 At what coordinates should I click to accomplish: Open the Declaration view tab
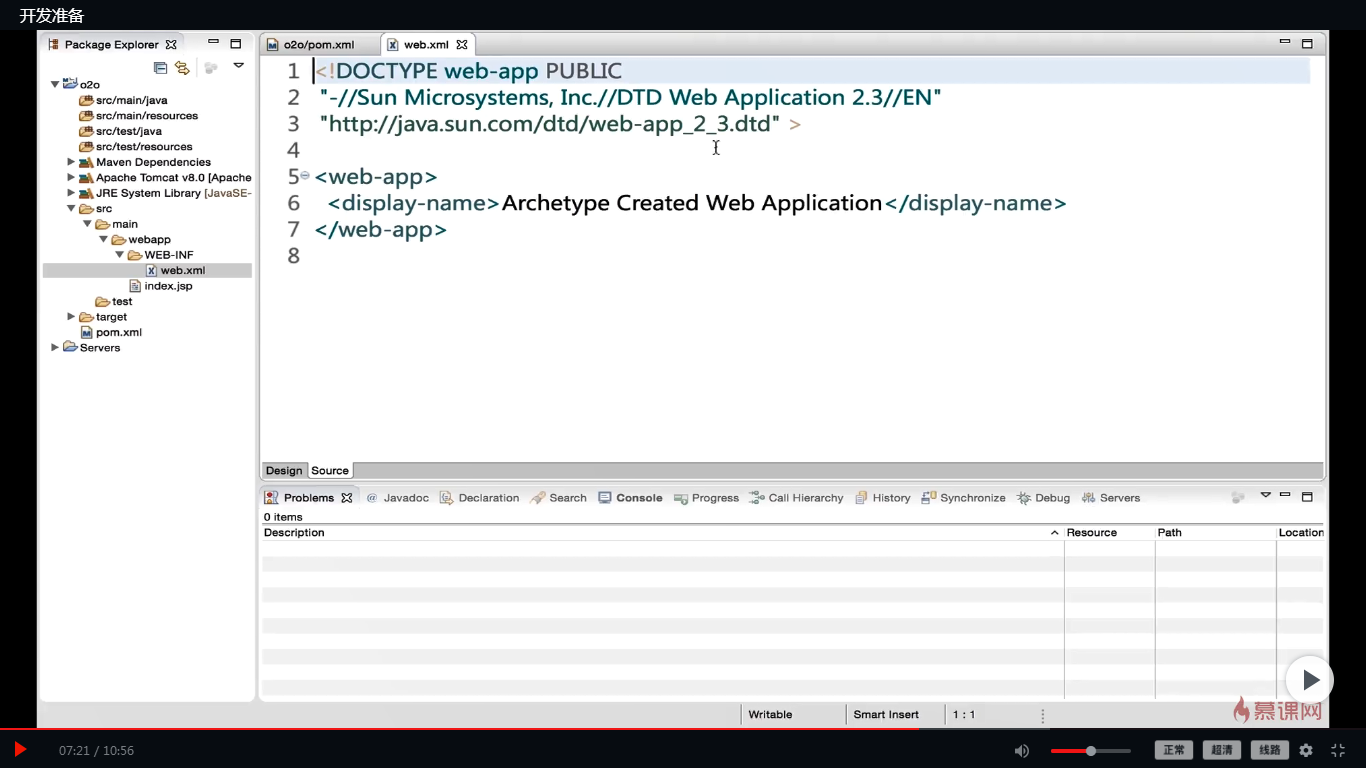480,498
